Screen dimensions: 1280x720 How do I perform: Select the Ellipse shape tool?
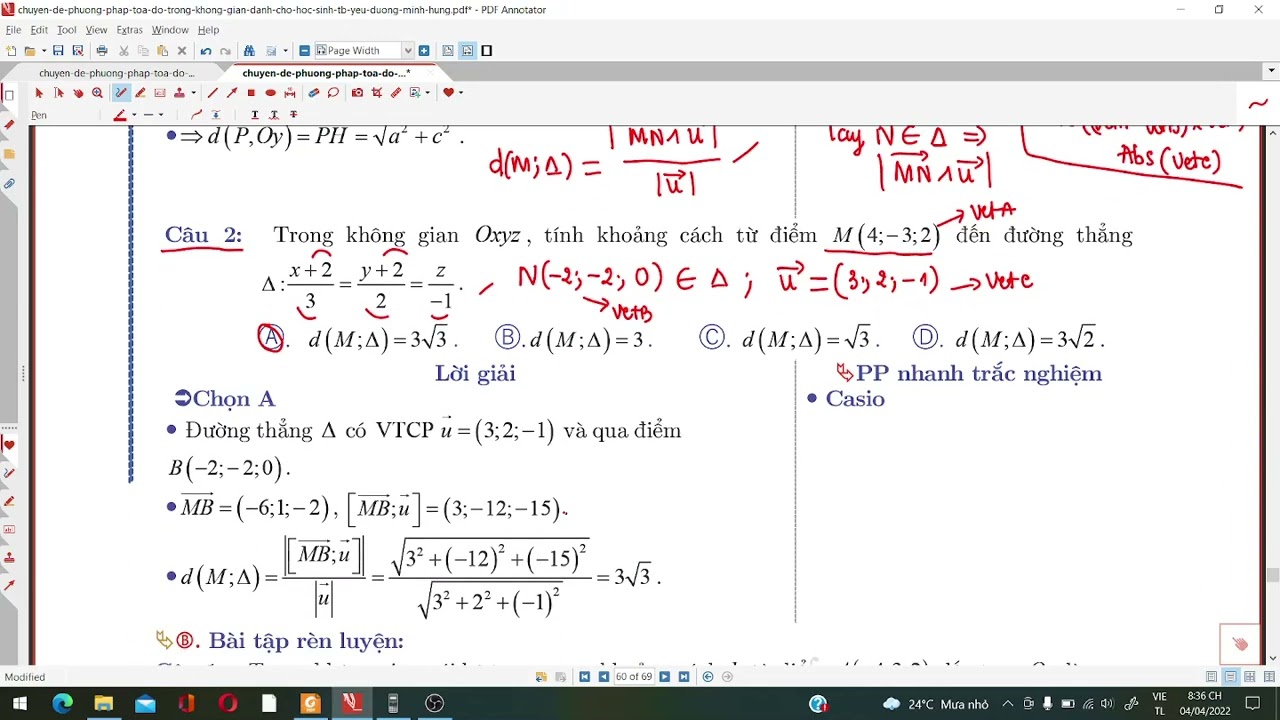[x=270, y=93]
